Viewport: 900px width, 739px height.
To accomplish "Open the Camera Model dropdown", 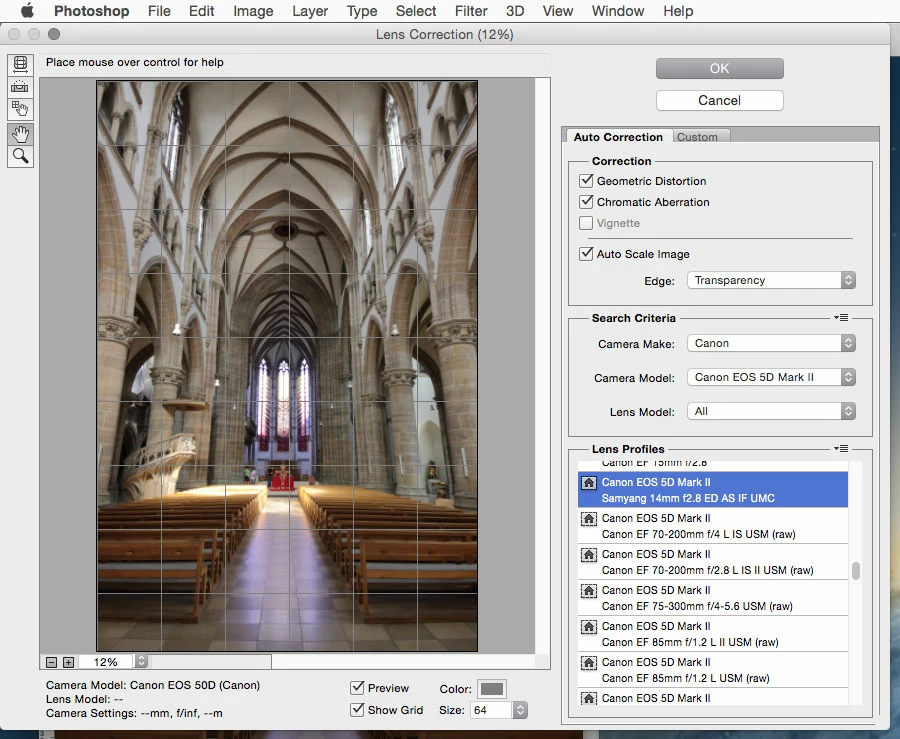I will pos(771,377).
